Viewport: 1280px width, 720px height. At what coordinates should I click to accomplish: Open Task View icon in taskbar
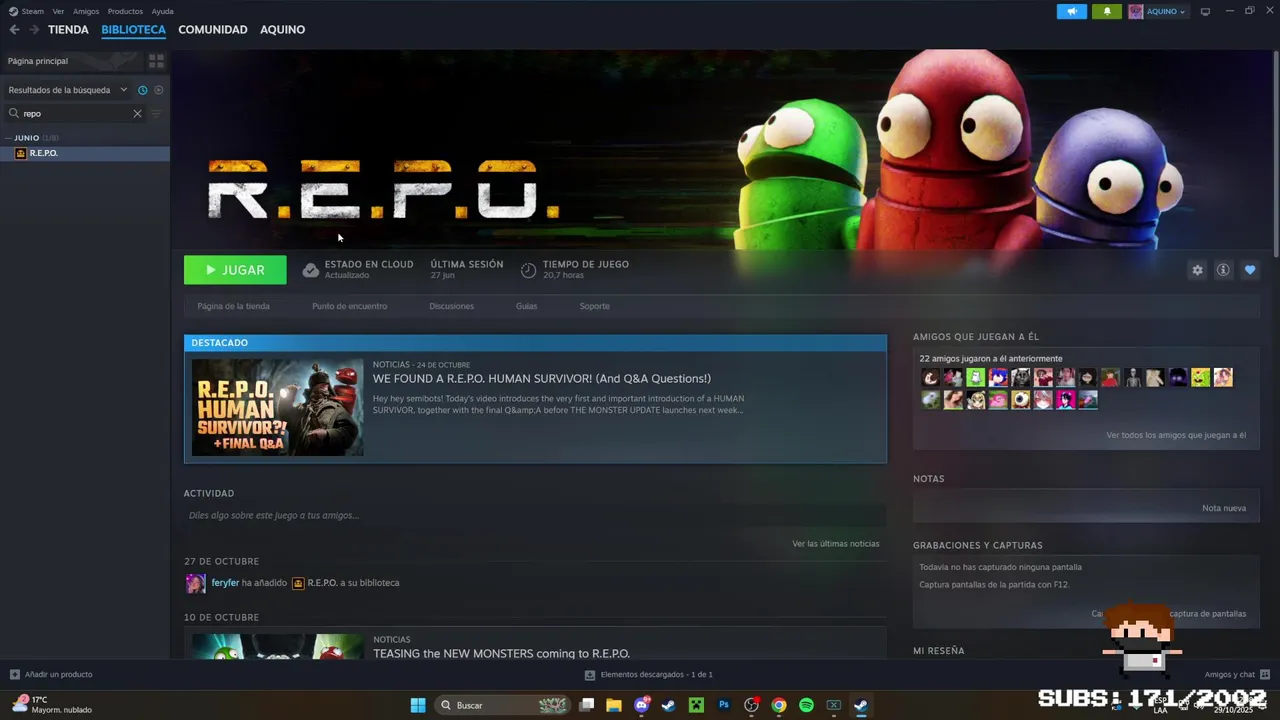click(587, 705)
